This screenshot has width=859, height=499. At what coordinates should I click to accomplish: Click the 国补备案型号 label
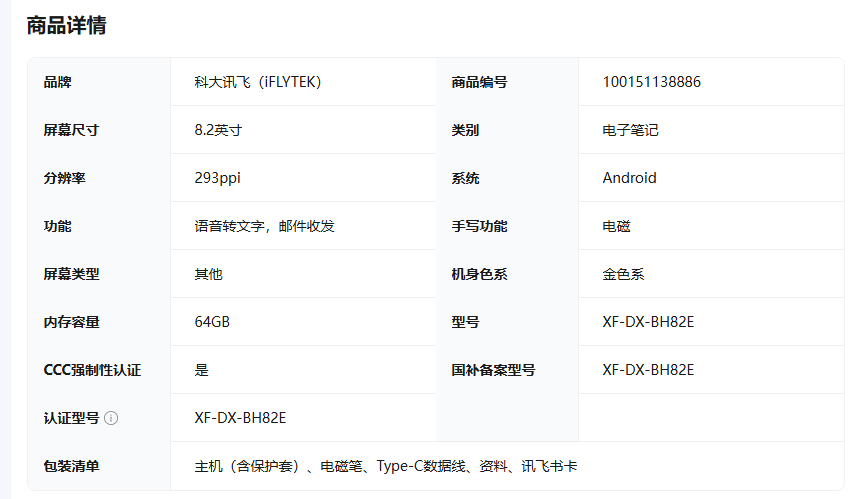pos(493,370)
